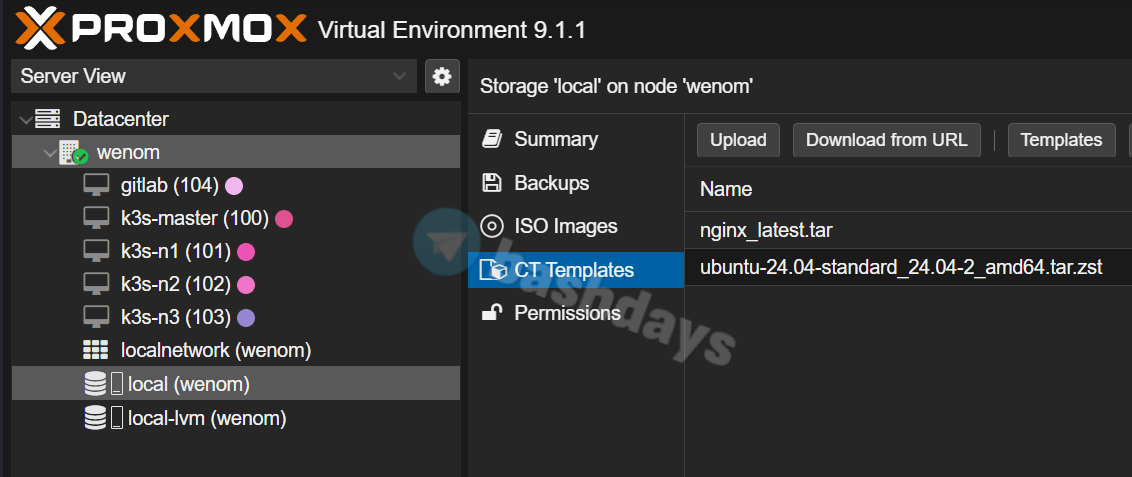The width and height of the screenshot is (1132, 477).
Task: Click the gitlab VM monitor icon
Action: pyautogui.click(x=96, y=185)
